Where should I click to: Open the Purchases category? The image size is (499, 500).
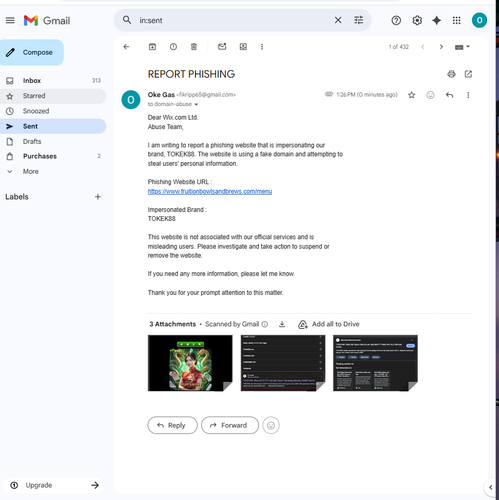[x=53, y=156]
